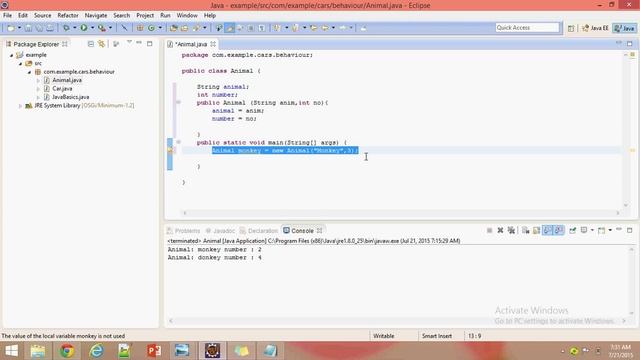Open Chrome from the taskbar
Image resolution: width=640 pixels, height=360 pixels.
pyautogui.click(x=67, y=351)
